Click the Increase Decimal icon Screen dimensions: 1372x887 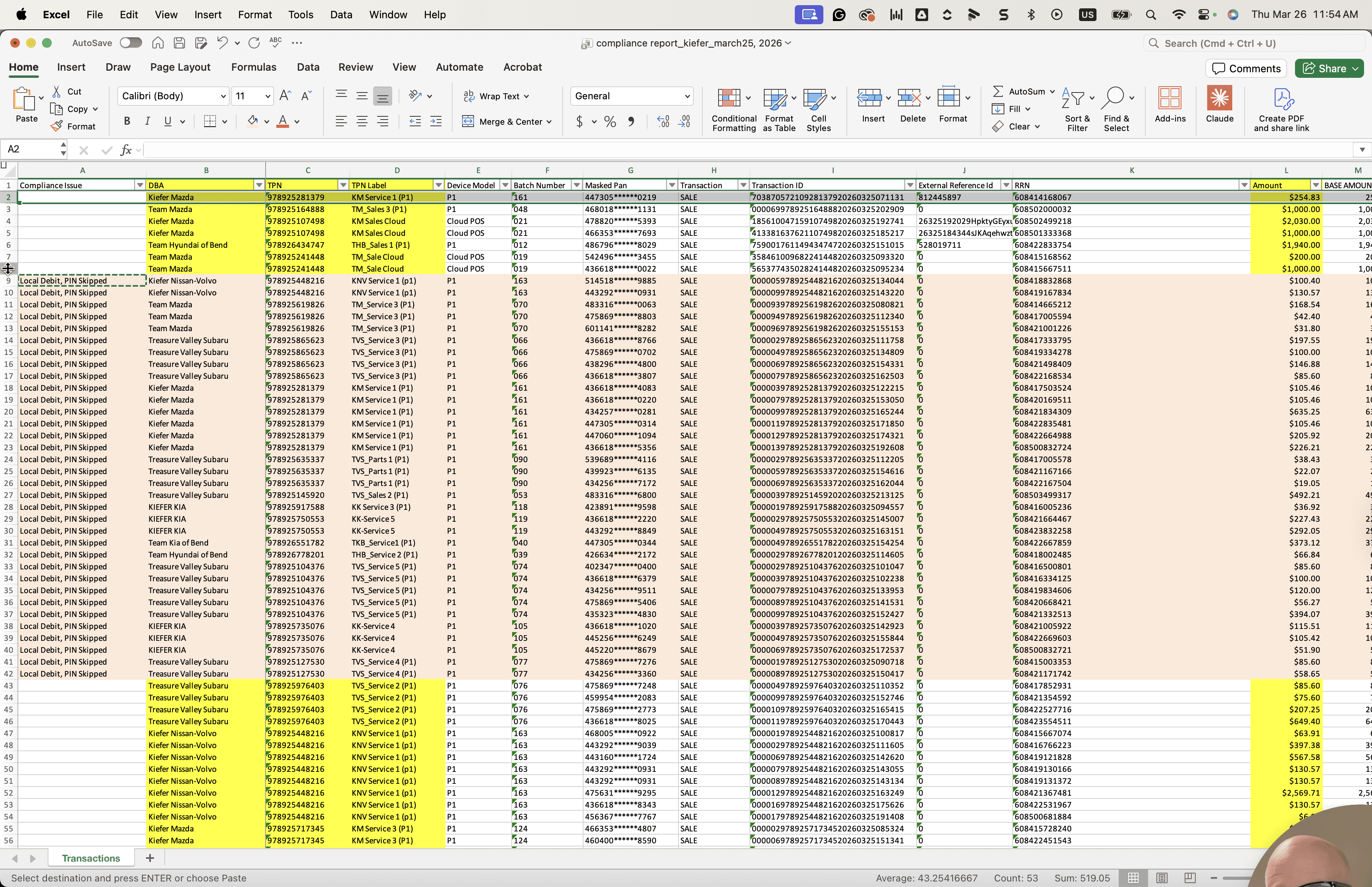pyautogui.click(x=663, y=121)
